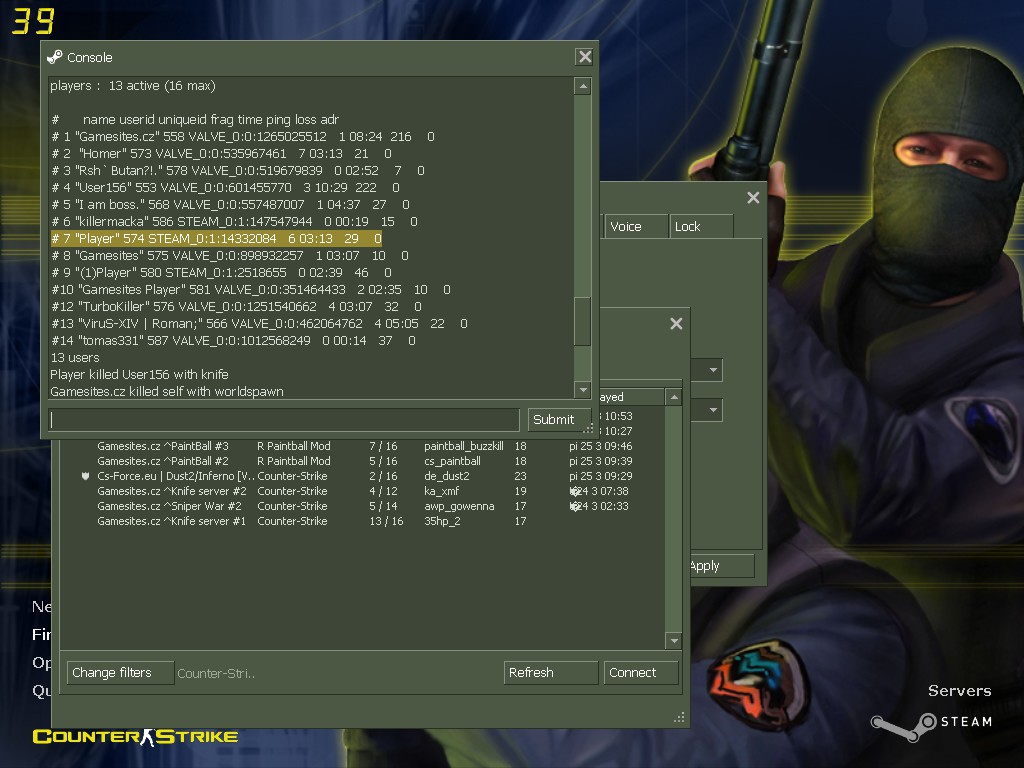
Task: Click the '13 users' console line
Action: click(75, 357)
